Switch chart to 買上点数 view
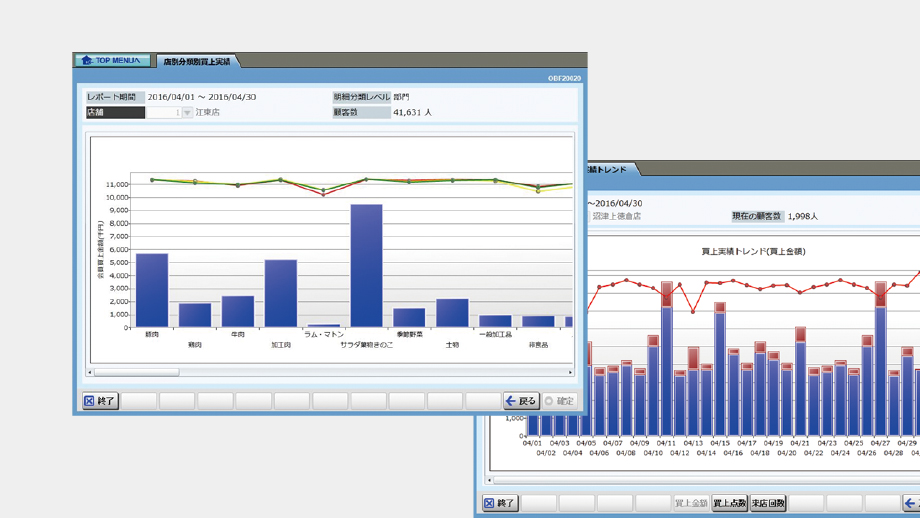This screenshot has height=518, width=920. (x=730, y=503)
